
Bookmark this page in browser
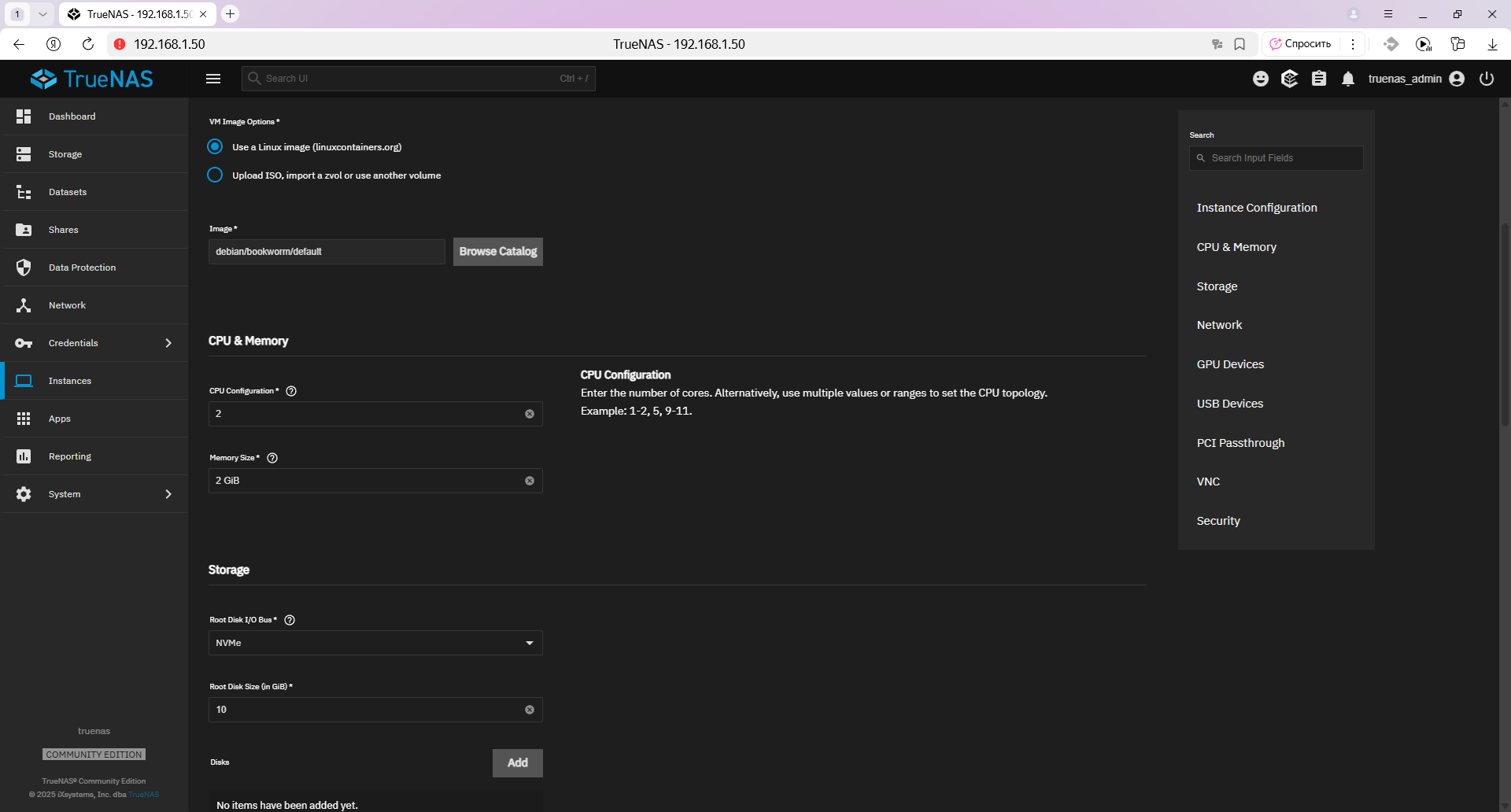(x=1239, y=44)
